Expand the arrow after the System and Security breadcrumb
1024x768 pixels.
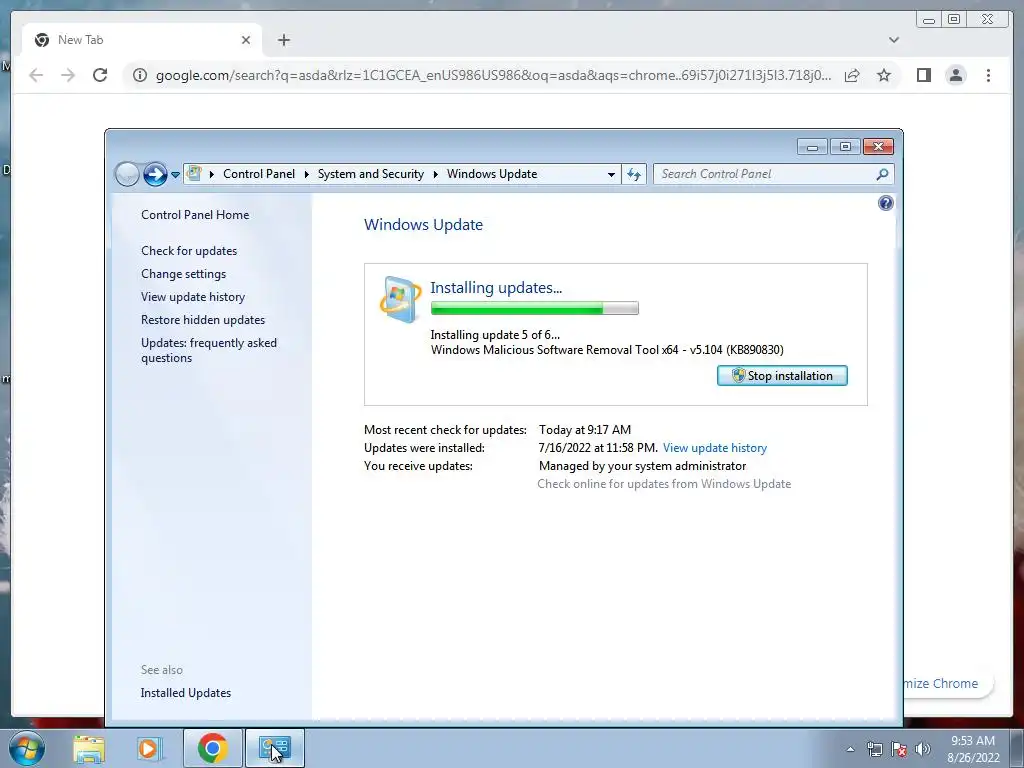[435, 174]
